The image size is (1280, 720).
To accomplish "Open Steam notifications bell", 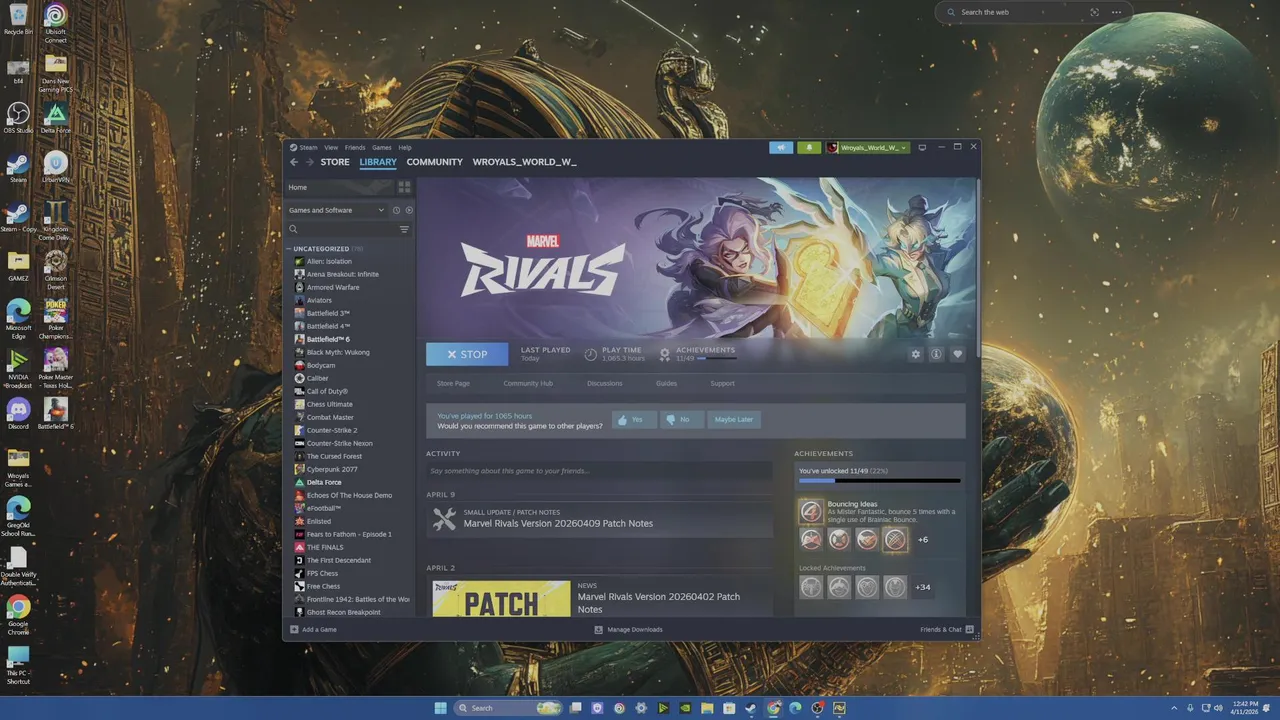I will click(808, 148).
